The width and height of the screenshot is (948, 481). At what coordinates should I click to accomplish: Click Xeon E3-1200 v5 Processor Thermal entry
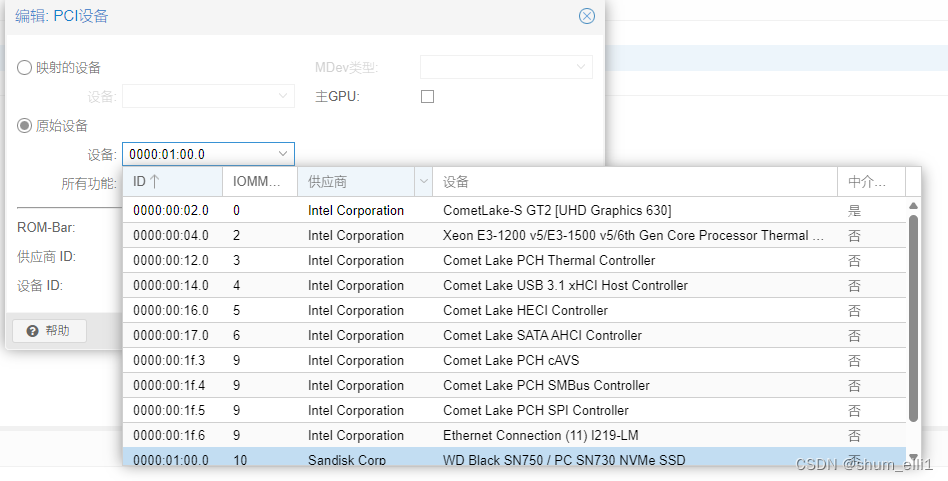[633, 236]
